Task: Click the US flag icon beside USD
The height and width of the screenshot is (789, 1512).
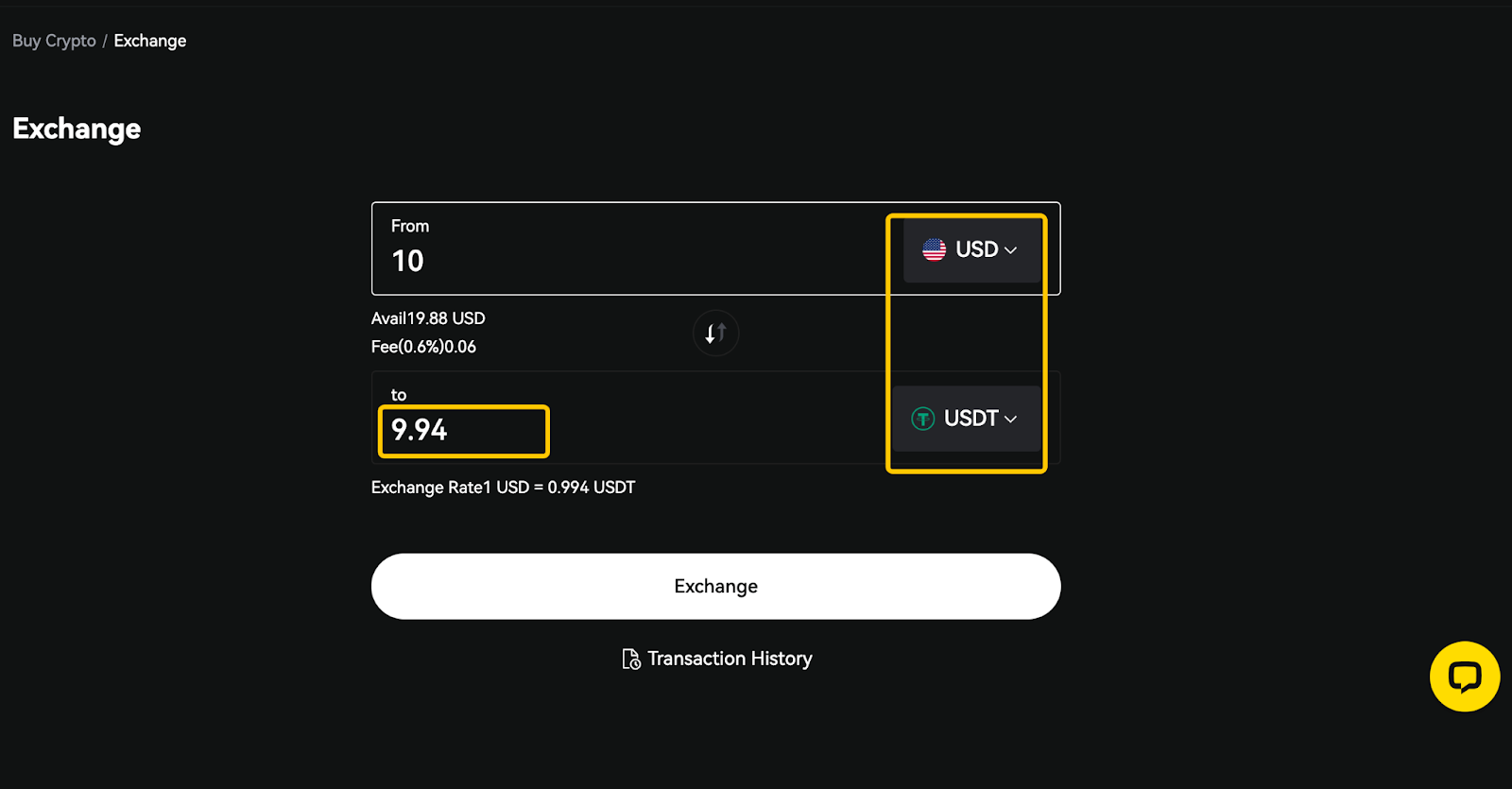Action: [x=935, y=249]
